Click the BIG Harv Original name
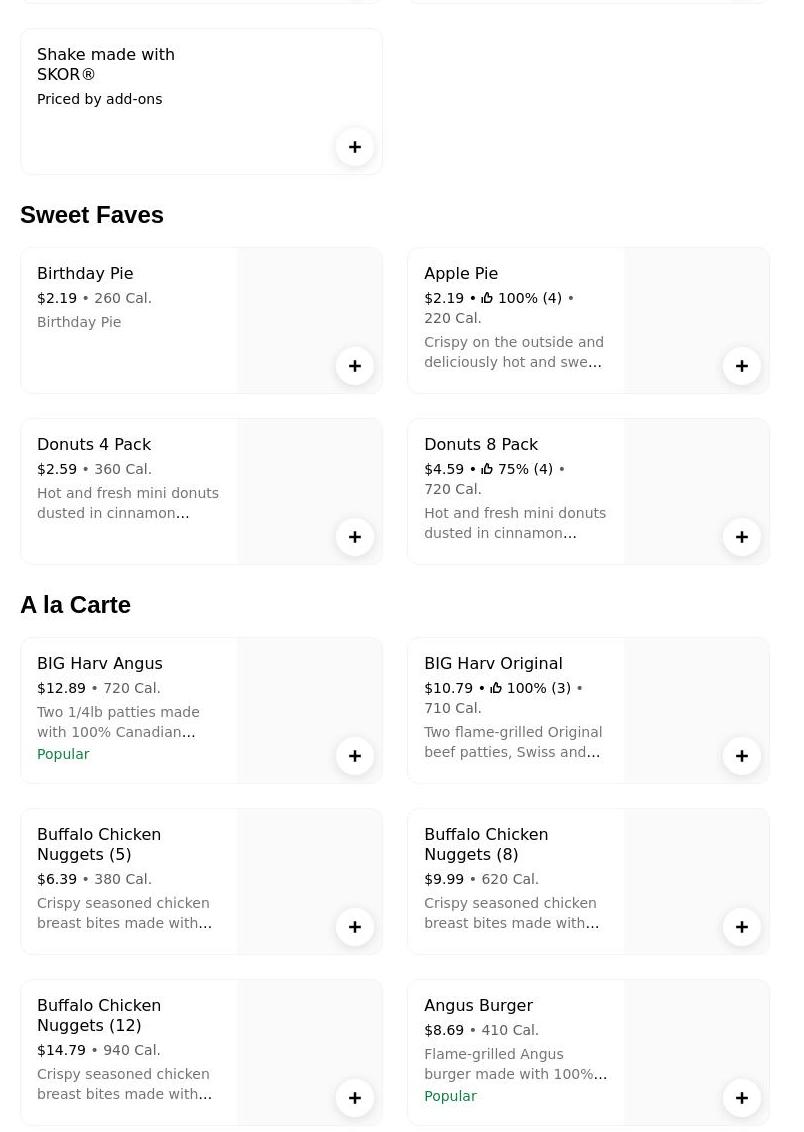Screen dimensions: 804x1132 point(493,663)
